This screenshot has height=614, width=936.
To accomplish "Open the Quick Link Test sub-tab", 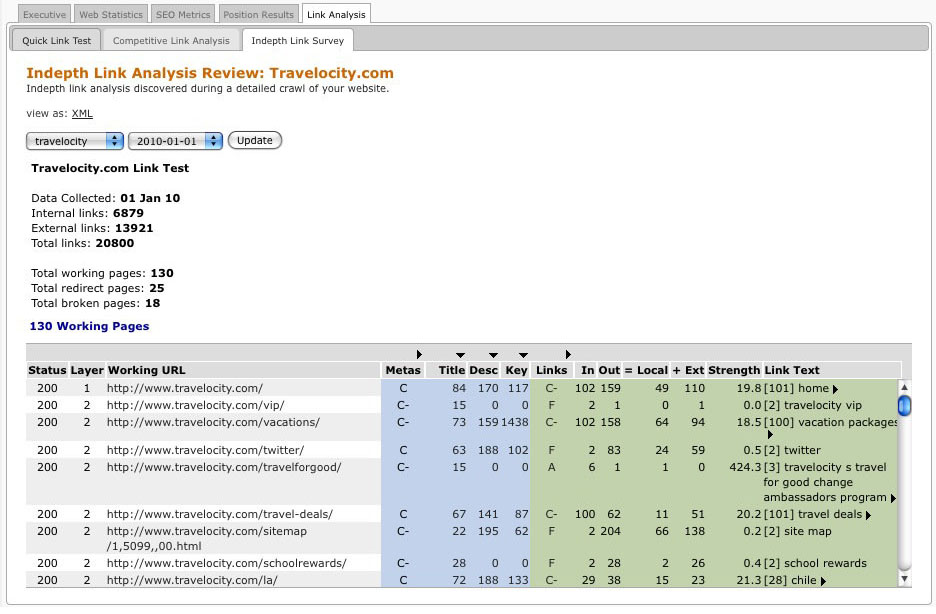I will pos(57,41).
